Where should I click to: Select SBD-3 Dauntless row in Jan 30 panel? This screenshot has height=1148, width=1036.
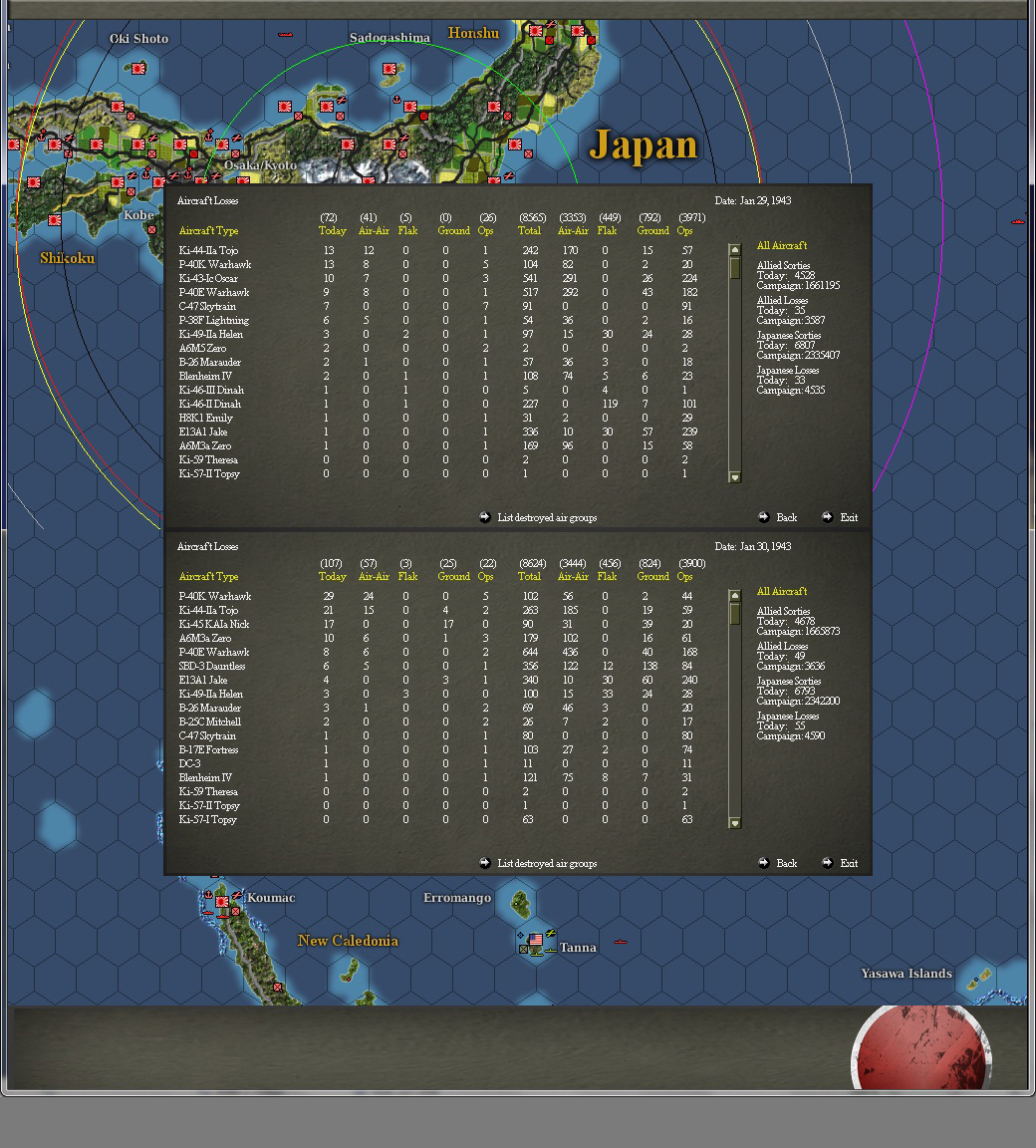[x=439, y=666]
